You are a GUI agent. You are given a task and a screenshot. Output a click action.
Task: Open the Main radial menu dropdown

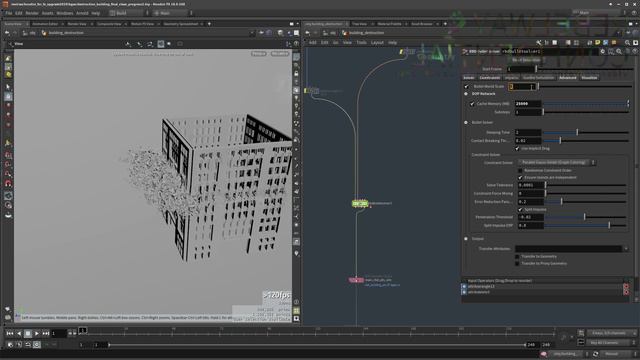tap(173, 13)
